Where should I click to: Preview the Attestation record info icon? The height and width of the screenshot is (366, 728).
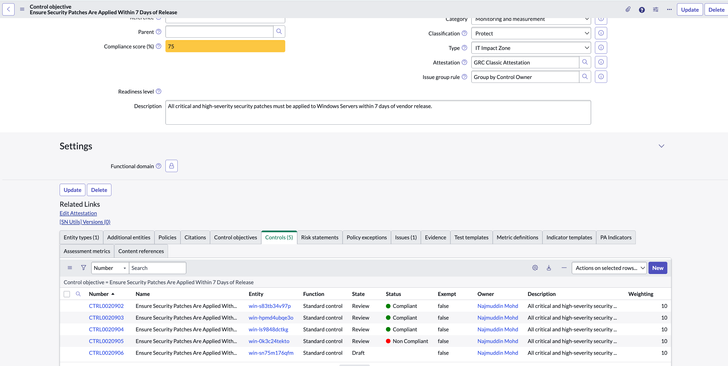tap(601, 62)
